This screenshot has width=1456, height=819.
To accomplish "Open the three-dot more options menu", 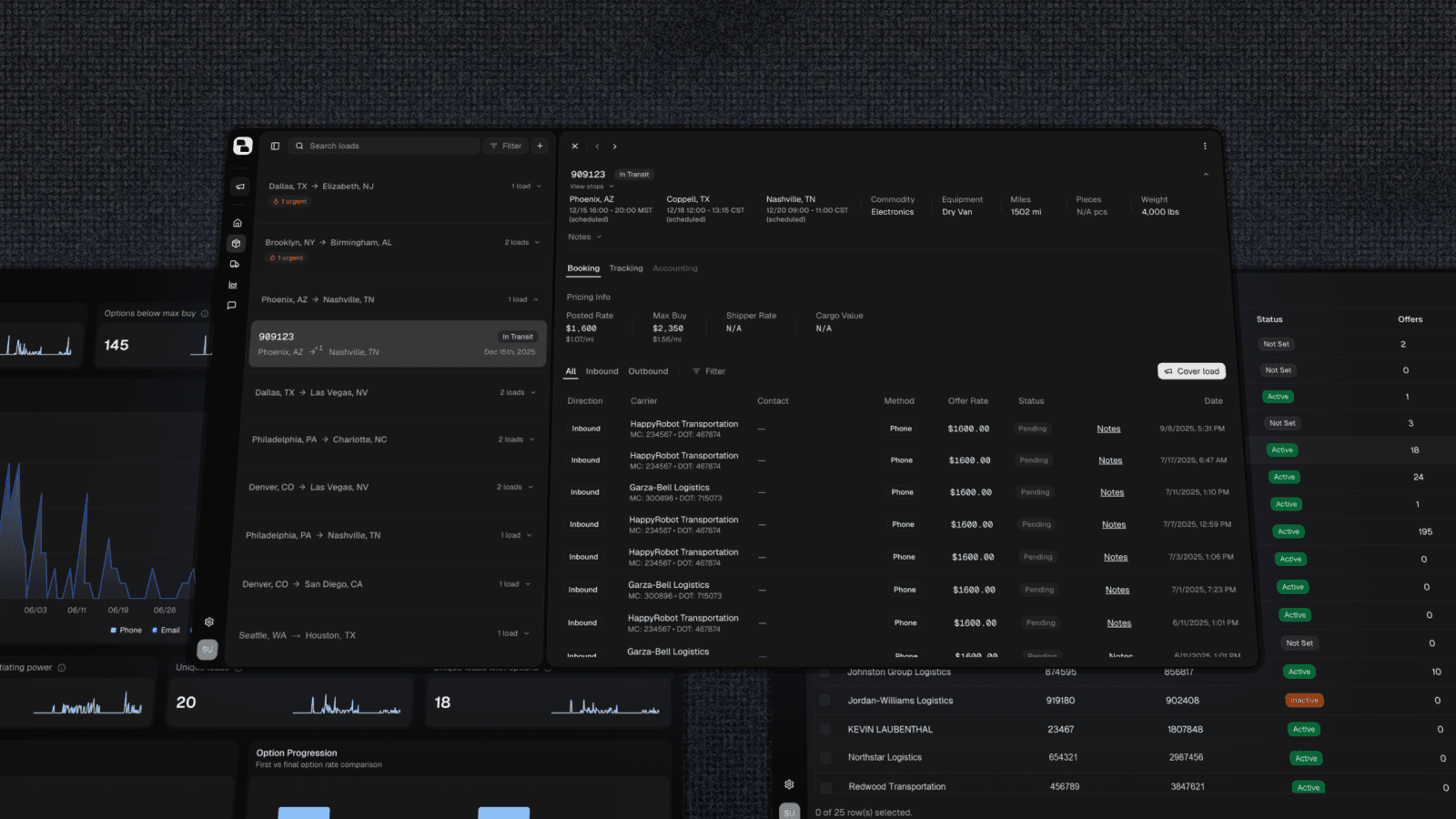I will 1205,146.
